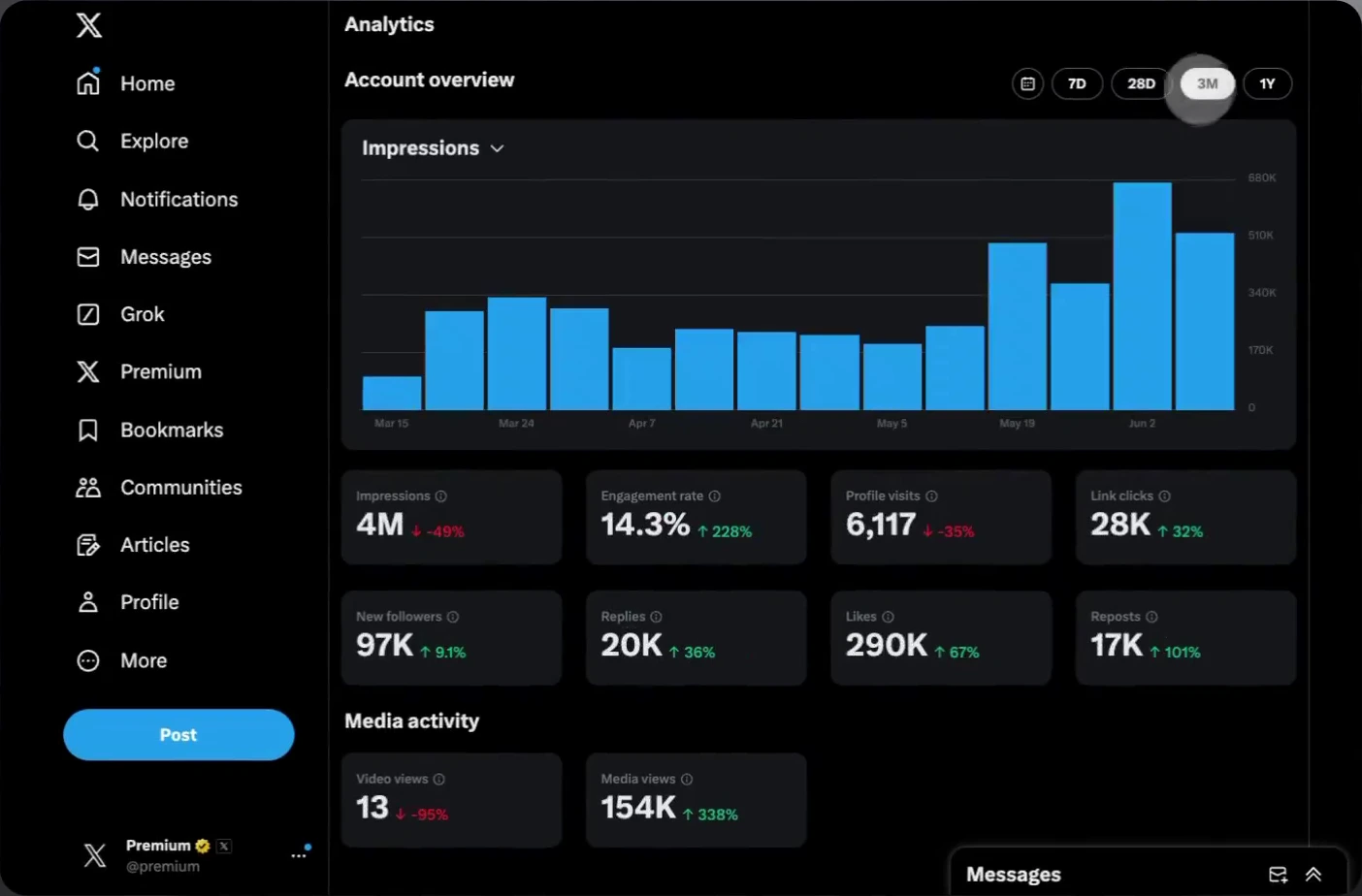The height and width of the screenshot is (896, 1362).
Task: Open the Impressions metric dropdown
Action: 433,148
